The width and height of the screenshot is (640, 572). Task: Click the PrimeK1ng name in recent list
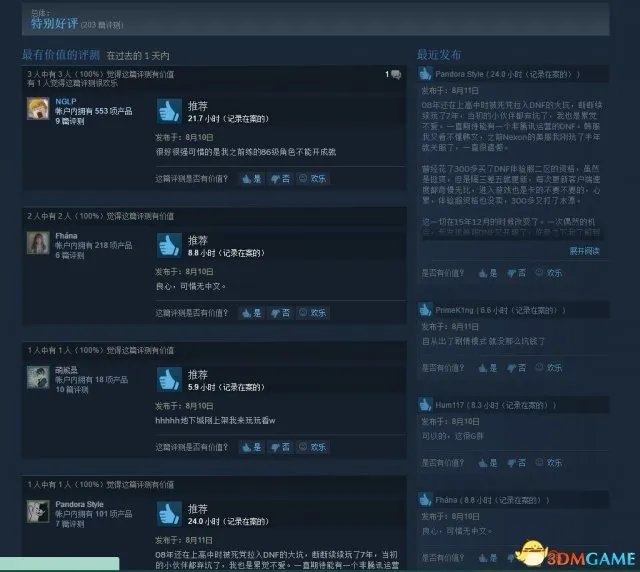click(x=454, y=310)
